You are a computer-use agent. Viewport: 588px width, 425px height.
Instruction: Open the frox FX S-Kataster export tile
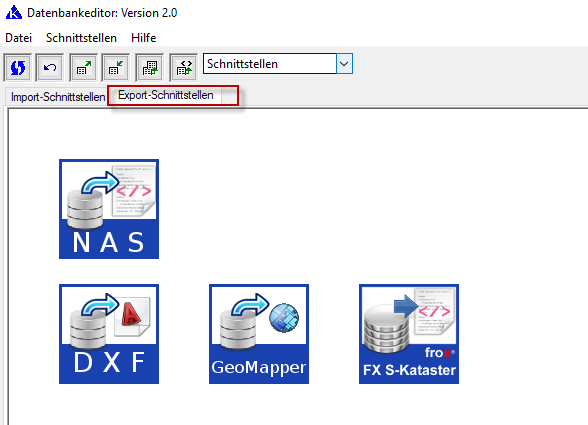409,334
